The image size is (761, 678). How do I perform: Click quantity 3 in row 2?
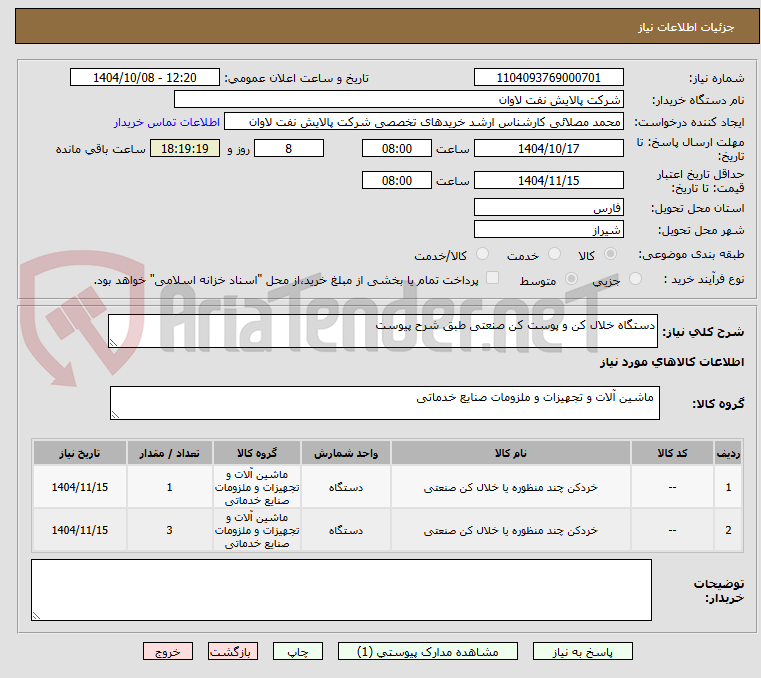tap(169, 530)
